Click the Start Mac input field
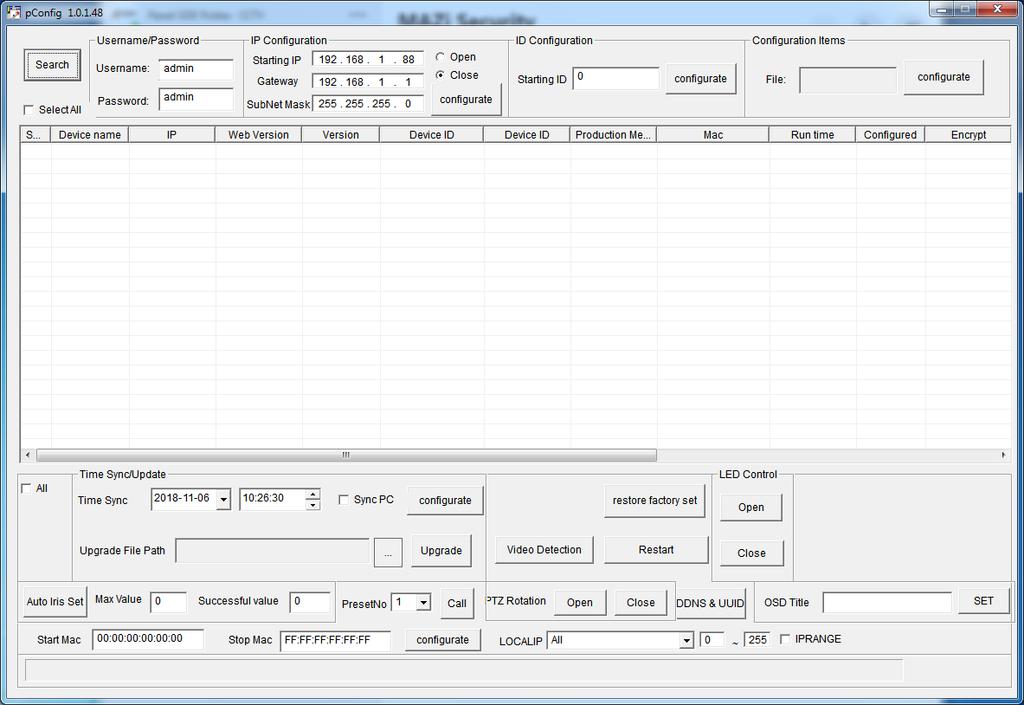This screenshot has height=705, width=1024. coord(148,640)
